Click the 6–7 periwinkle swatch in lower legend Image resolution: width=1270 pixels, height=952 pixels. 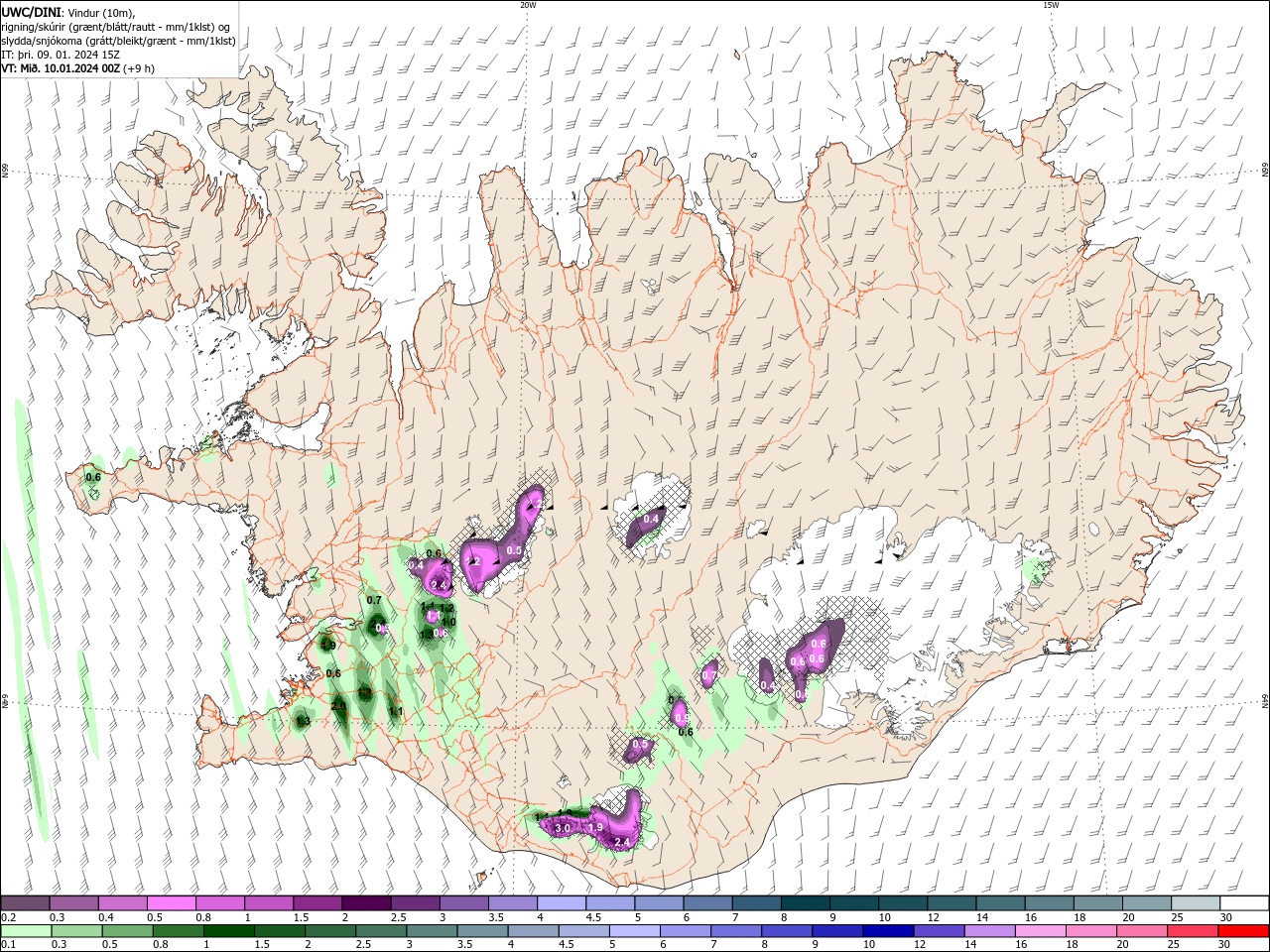click(x=686, y=931)
